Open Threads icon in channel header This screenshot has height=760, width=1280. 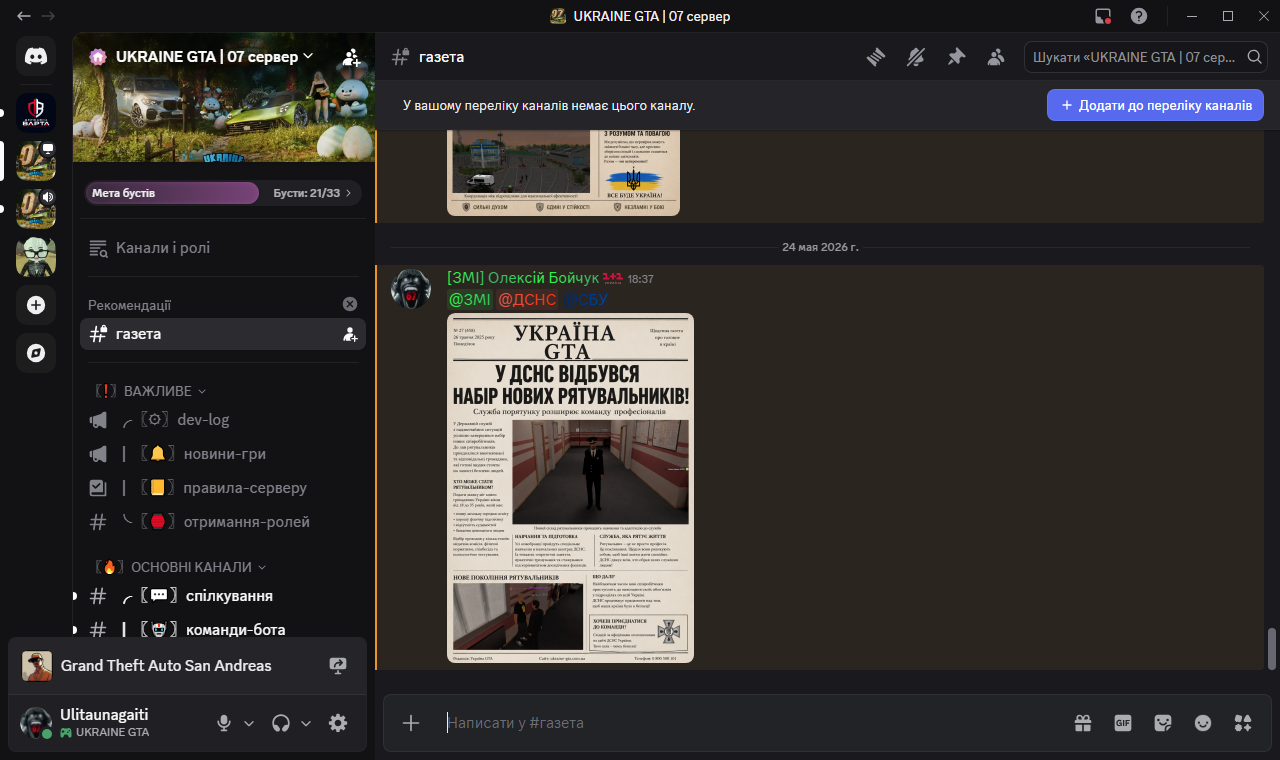(x=876, y=57)
